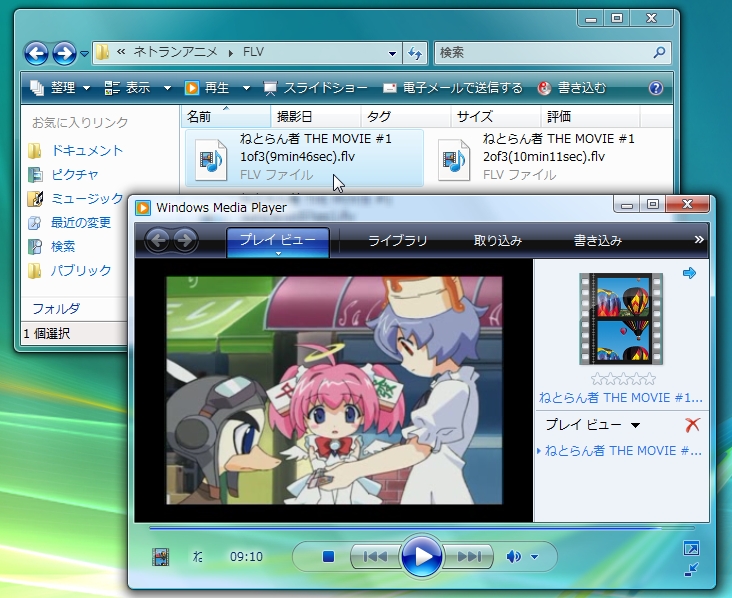Click ネトランアニメ in the address path
Image resolution: width=732 pixels, height=598 pixels.
click(176, 52)
